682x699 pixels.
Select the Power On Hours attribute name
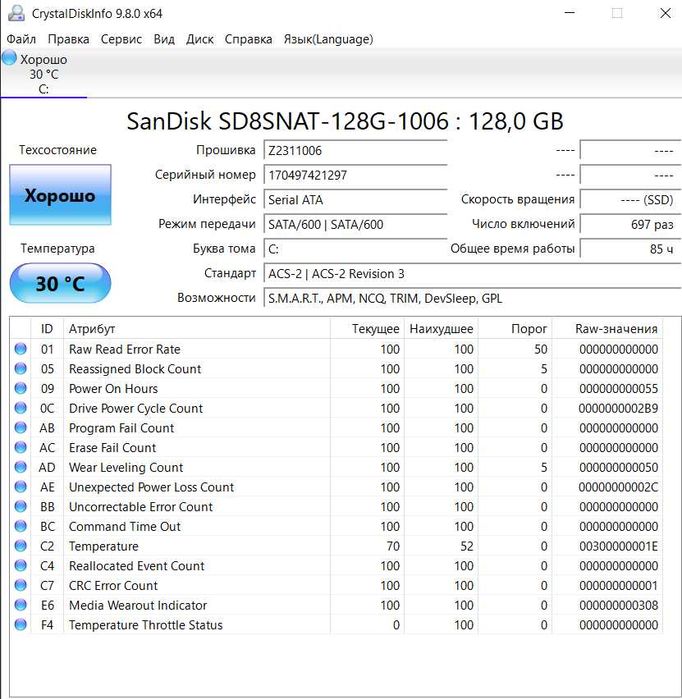point(113,388)
